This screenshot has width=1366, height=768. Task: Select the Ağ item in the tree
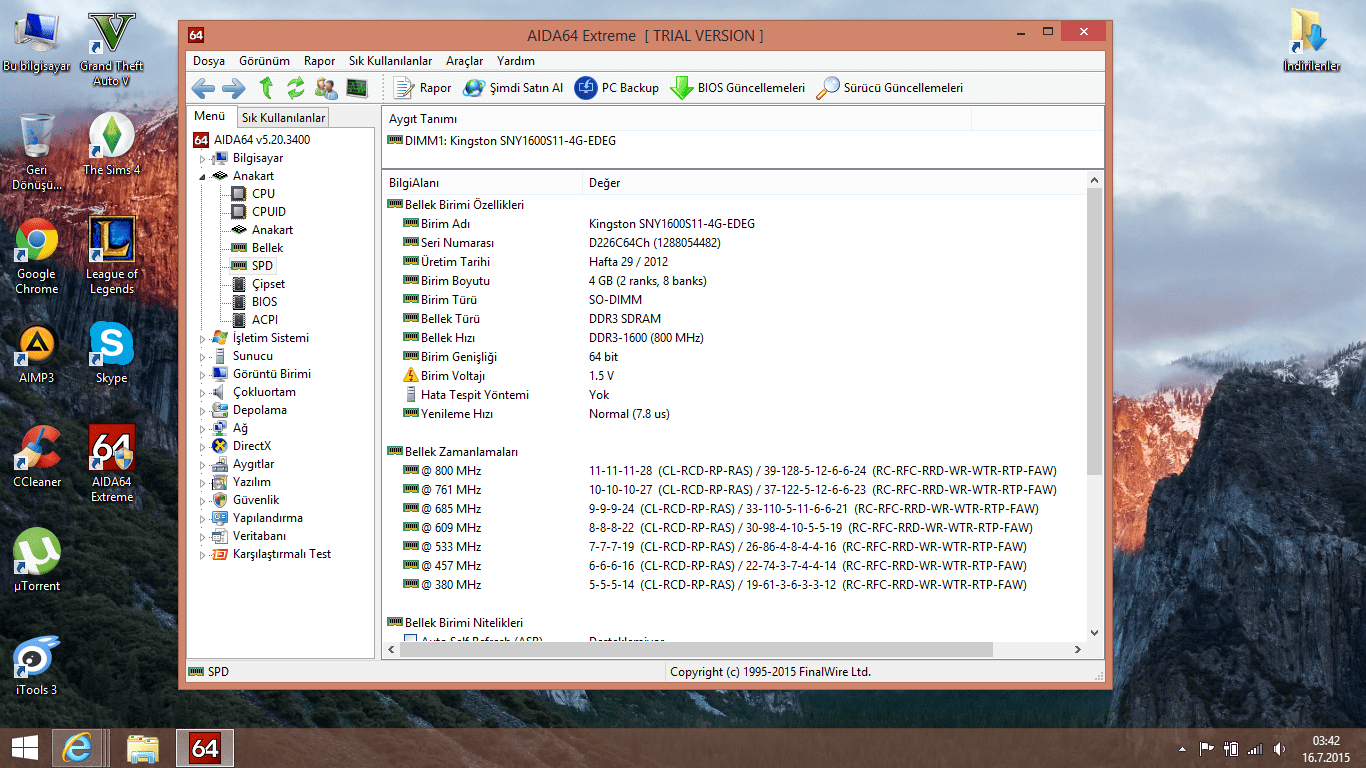pos(240,428)
